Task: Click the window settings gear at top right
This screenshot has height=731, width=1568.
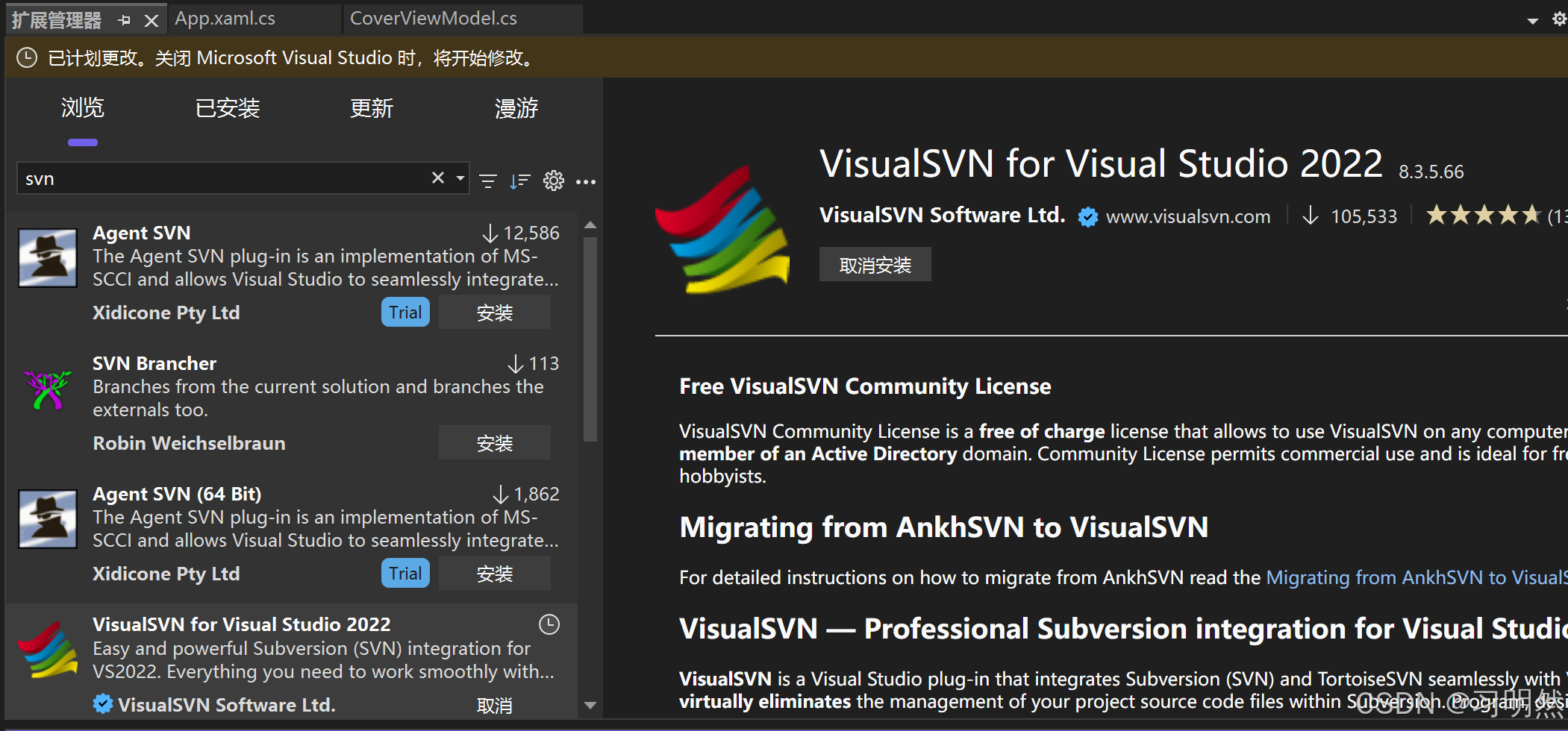Action: click(x=1558, y=20)
